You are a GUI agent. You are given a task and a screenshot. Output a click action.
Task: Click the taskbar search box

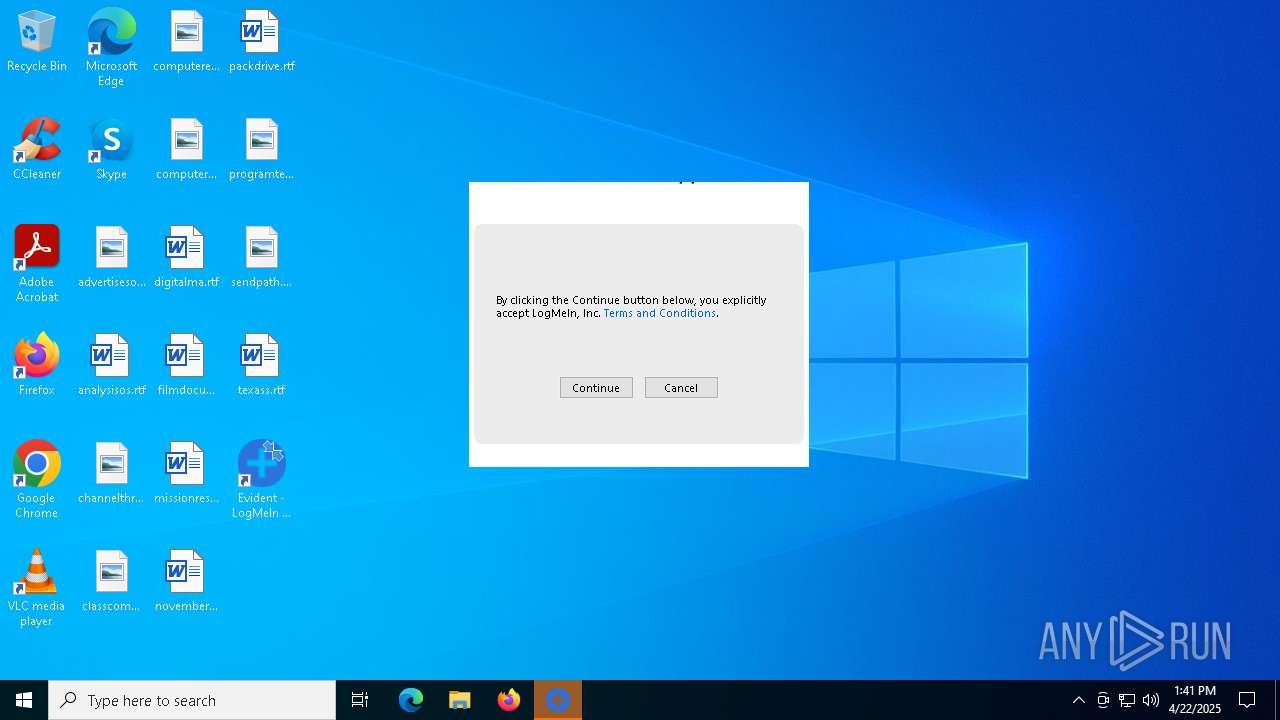[x=192, y=700]
